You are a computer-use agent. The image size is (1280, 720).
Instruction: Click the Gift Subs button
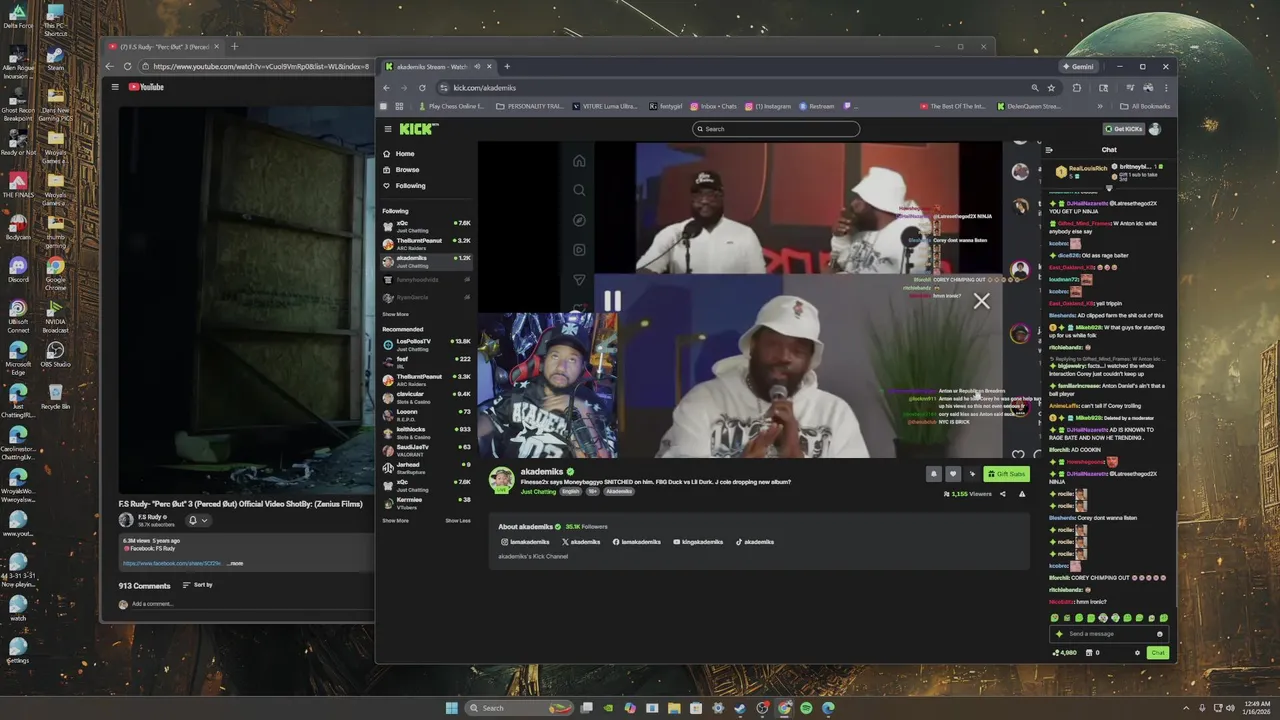point(1006,474)
